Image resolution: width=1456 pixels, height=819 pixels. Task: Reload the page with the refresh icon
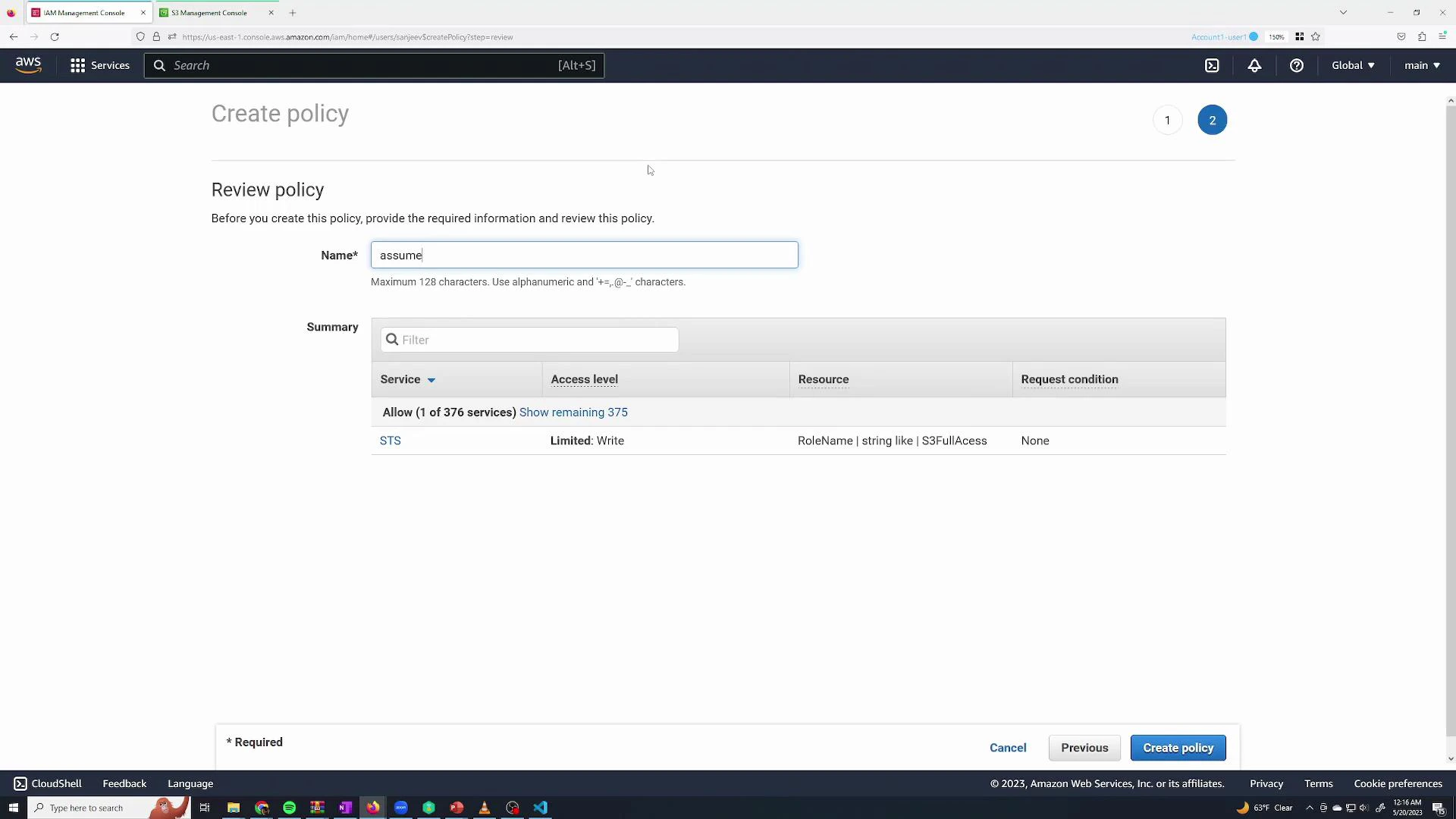55,36
